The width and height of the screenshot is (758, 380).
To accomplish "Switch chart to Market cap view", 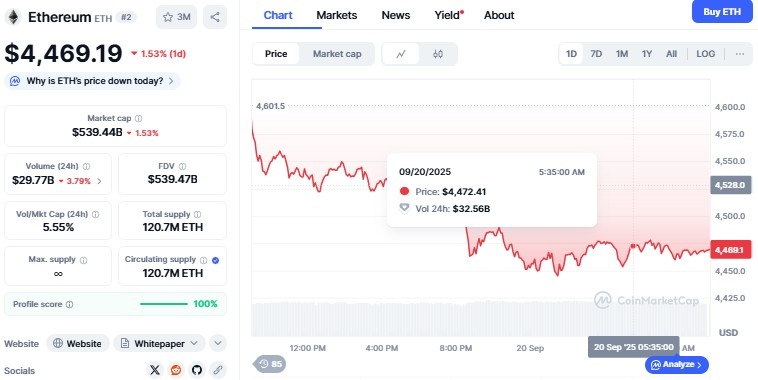I will click(337, 54).
